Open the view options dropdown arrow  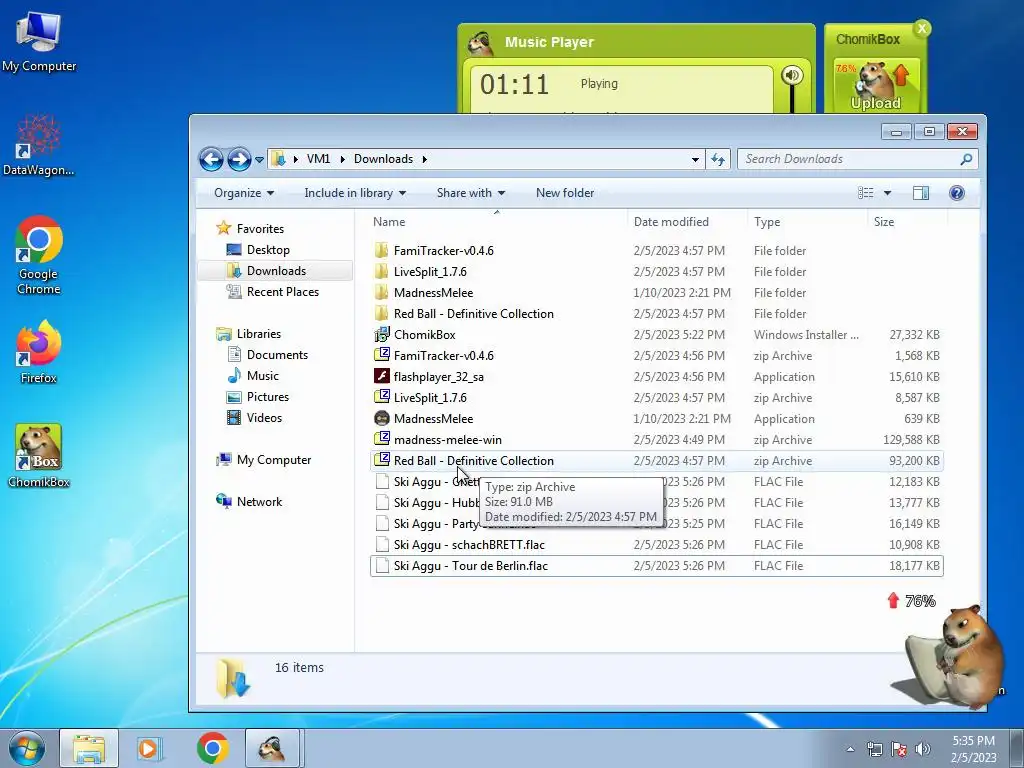point(888,193)
